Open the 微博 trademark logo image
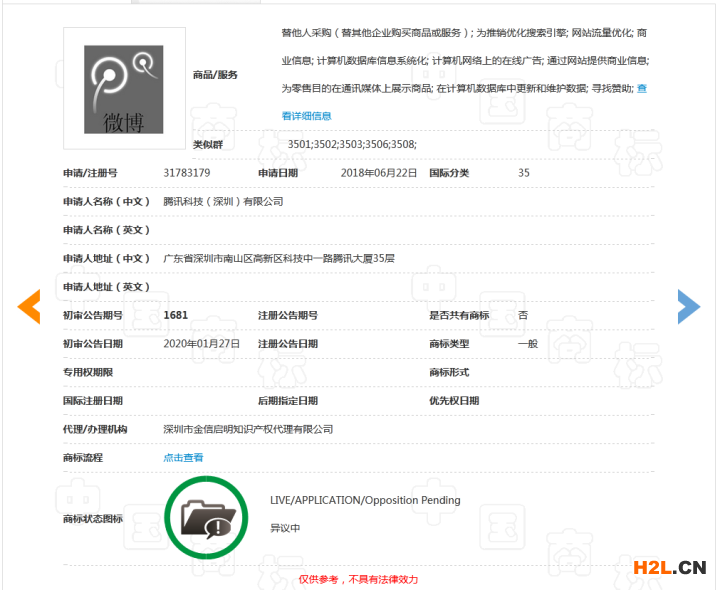The image size is (720, 590). click(124, 90)
